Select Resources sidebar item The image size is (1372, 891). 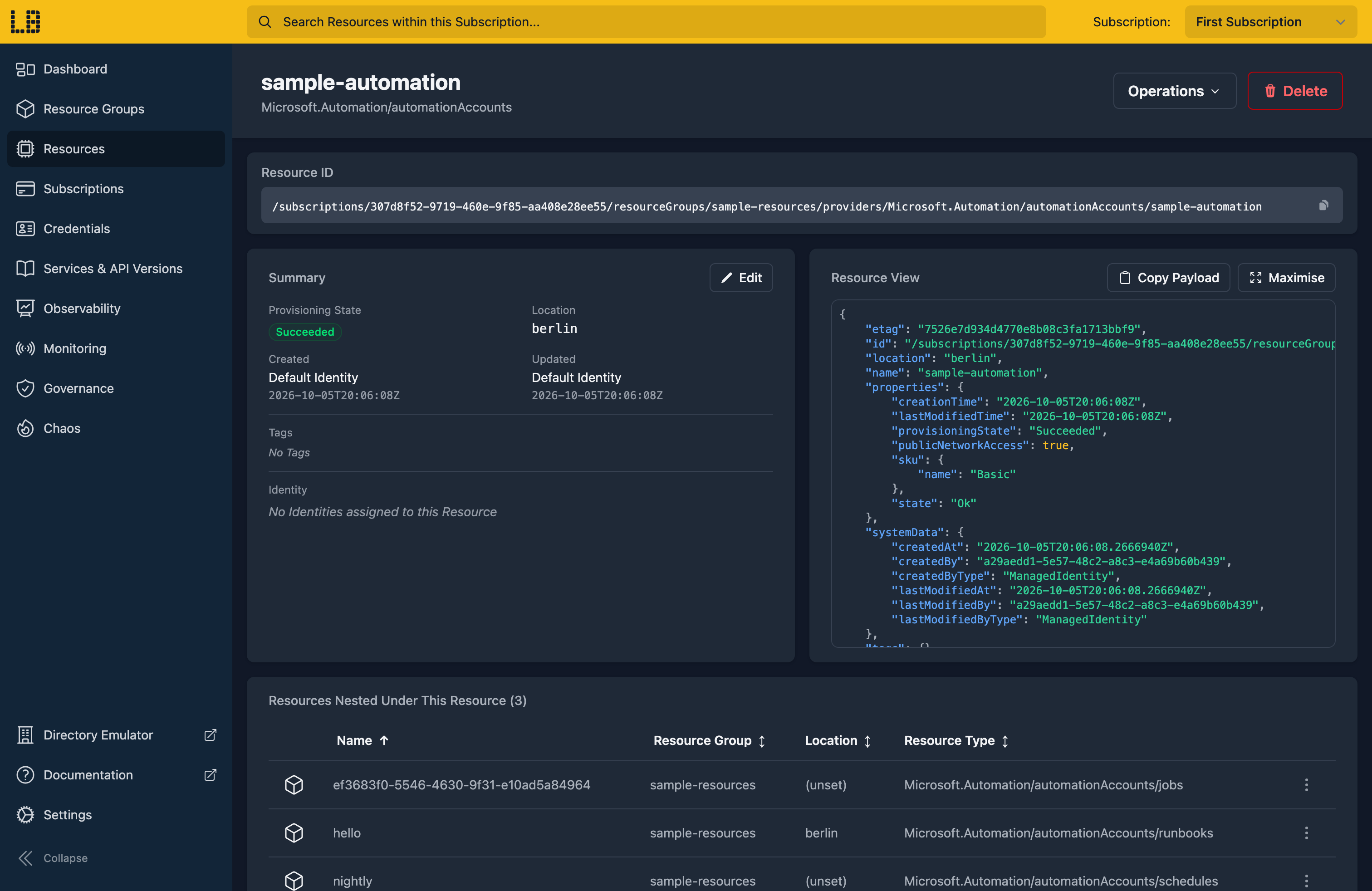click(116, 149)
